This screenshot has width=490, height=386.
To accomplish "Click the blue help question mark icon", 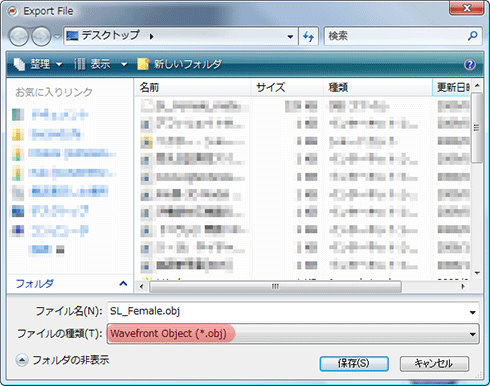I will [x=470, y=64].
